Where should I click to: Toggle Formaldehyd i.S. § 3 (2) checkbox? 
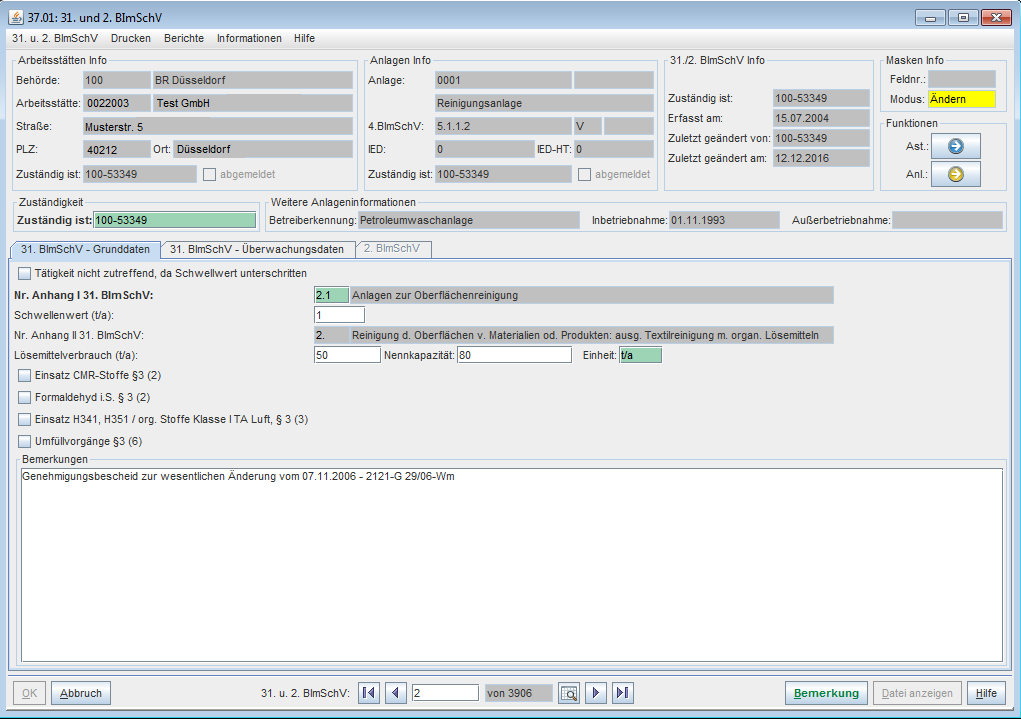25,398
